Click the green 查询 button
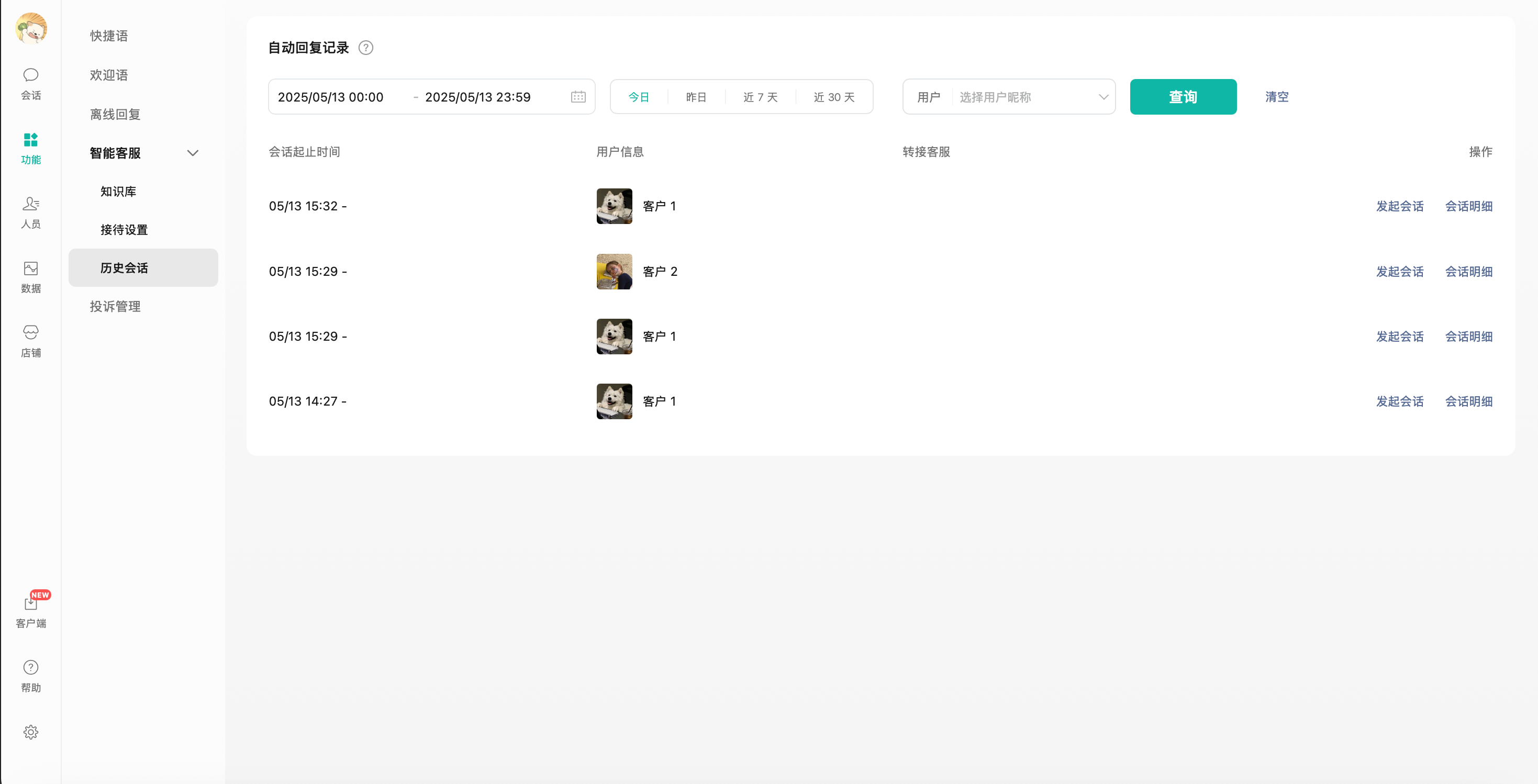 pos(1182,97)
